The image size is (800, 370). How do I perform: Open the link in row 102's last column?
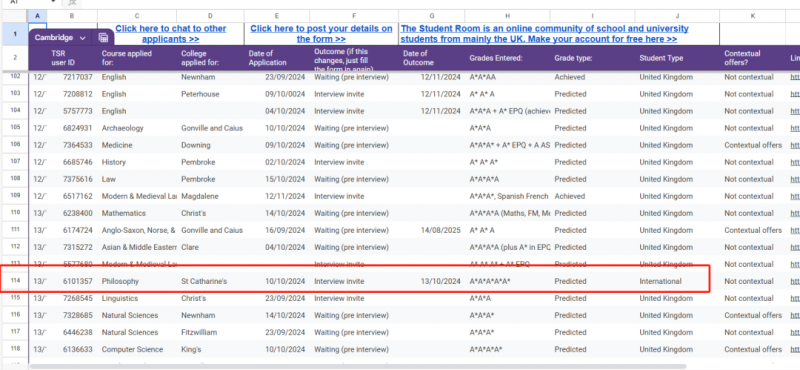[794, 77]
